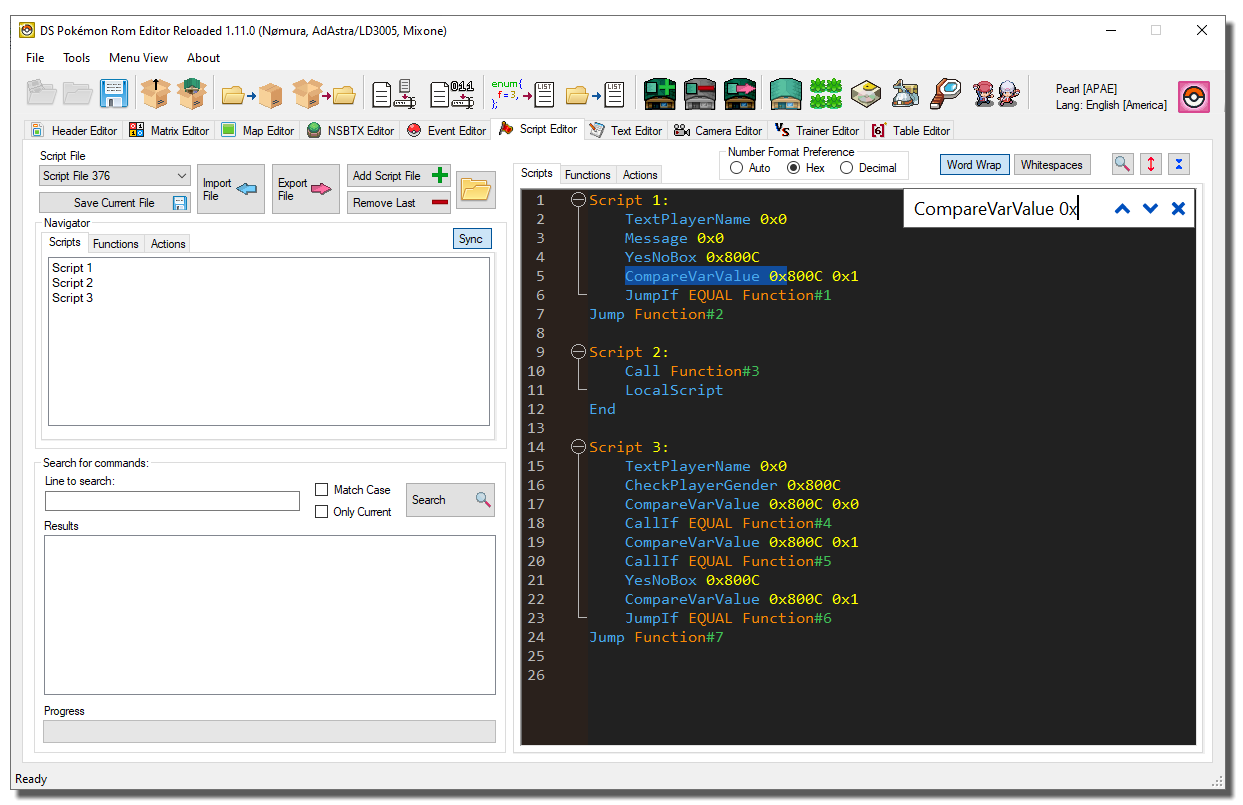
Task: Select Script 2 in the Navigator list
Action: [x=73, y=283]
